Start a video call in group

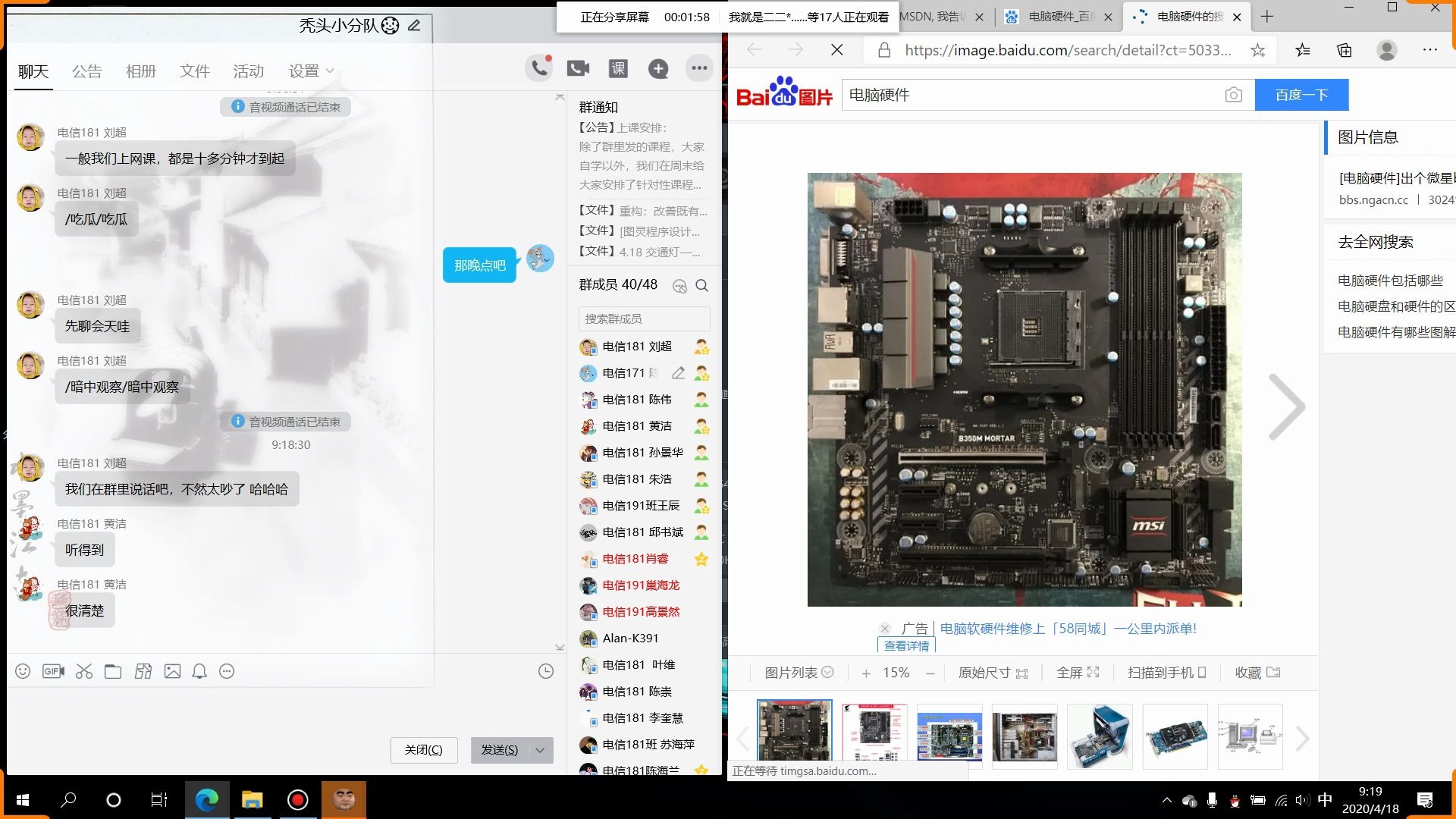(x=578, y=69)
